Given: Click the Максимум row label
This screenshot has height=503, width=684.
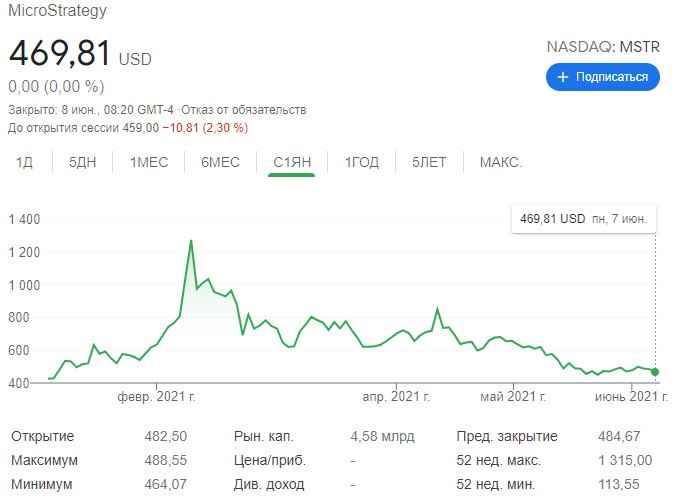Looking at the screenshot, I should point(44,460).
